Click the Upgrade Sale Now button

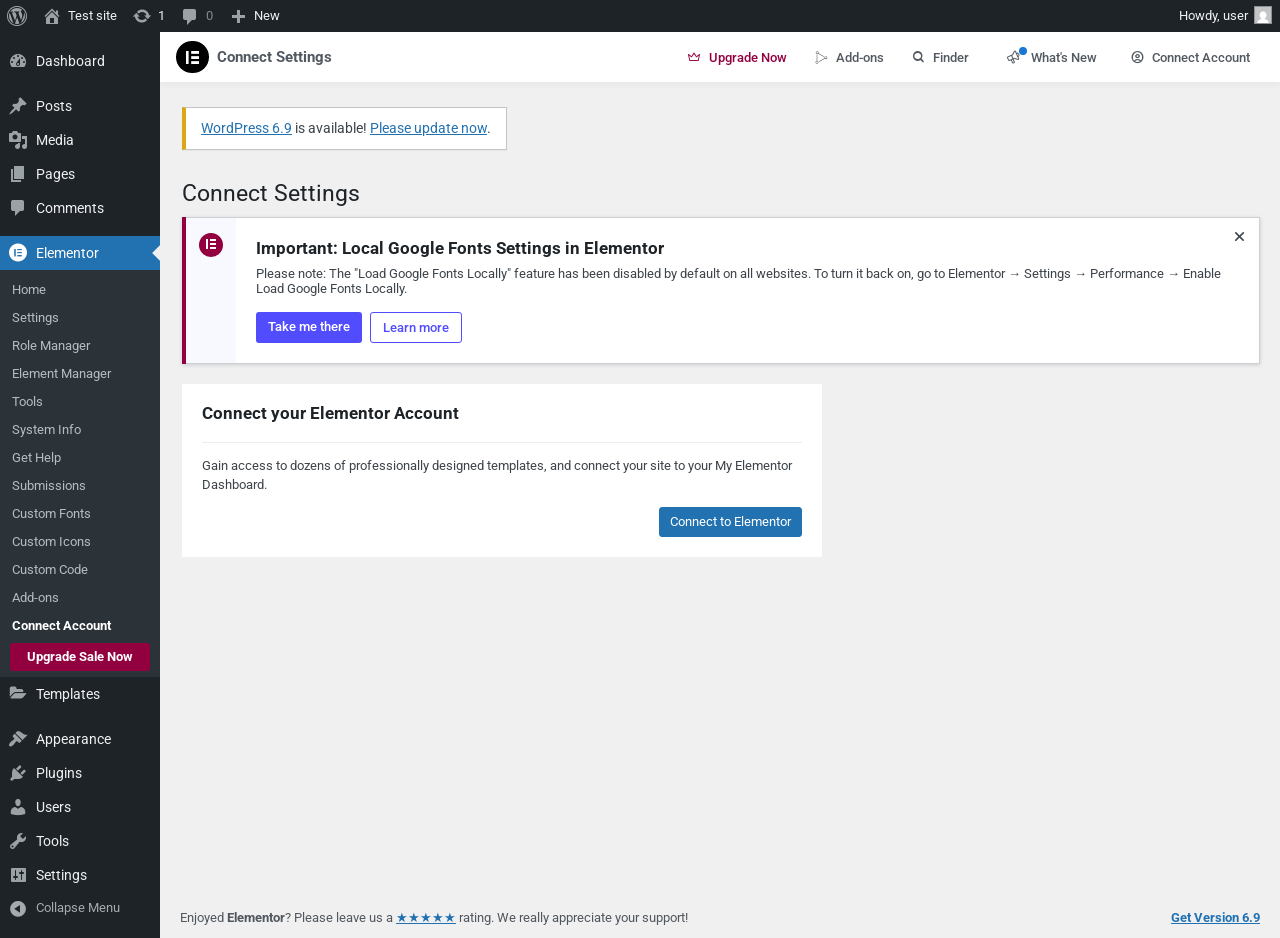(79, 657)
